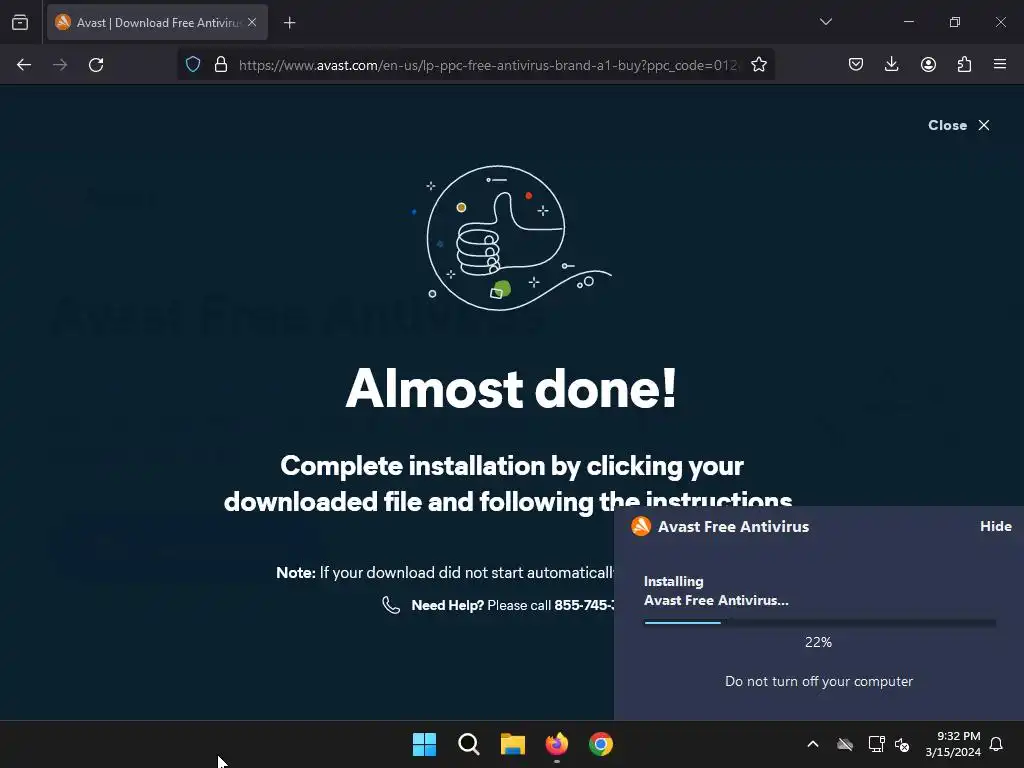Show hidden system tray icons
The height and width of the screenshot is (768, 1024).
812,744
